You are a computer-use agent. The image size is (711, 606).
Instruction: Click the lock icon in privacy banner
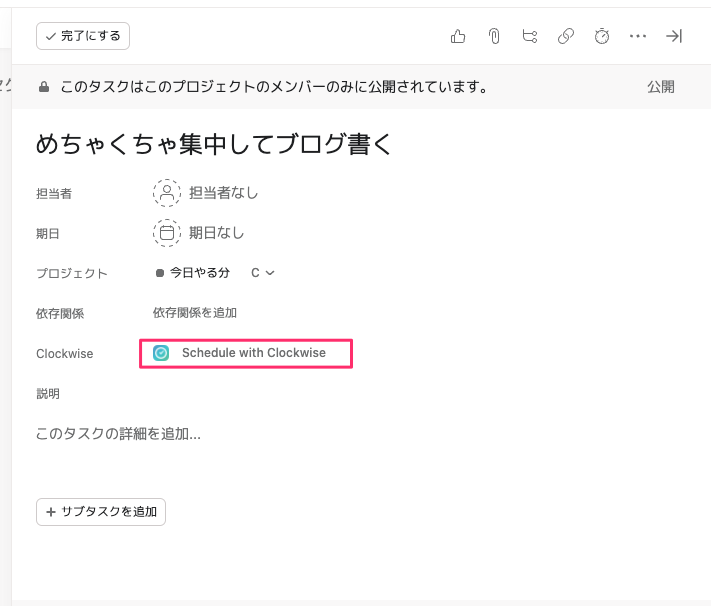(44, 87)
